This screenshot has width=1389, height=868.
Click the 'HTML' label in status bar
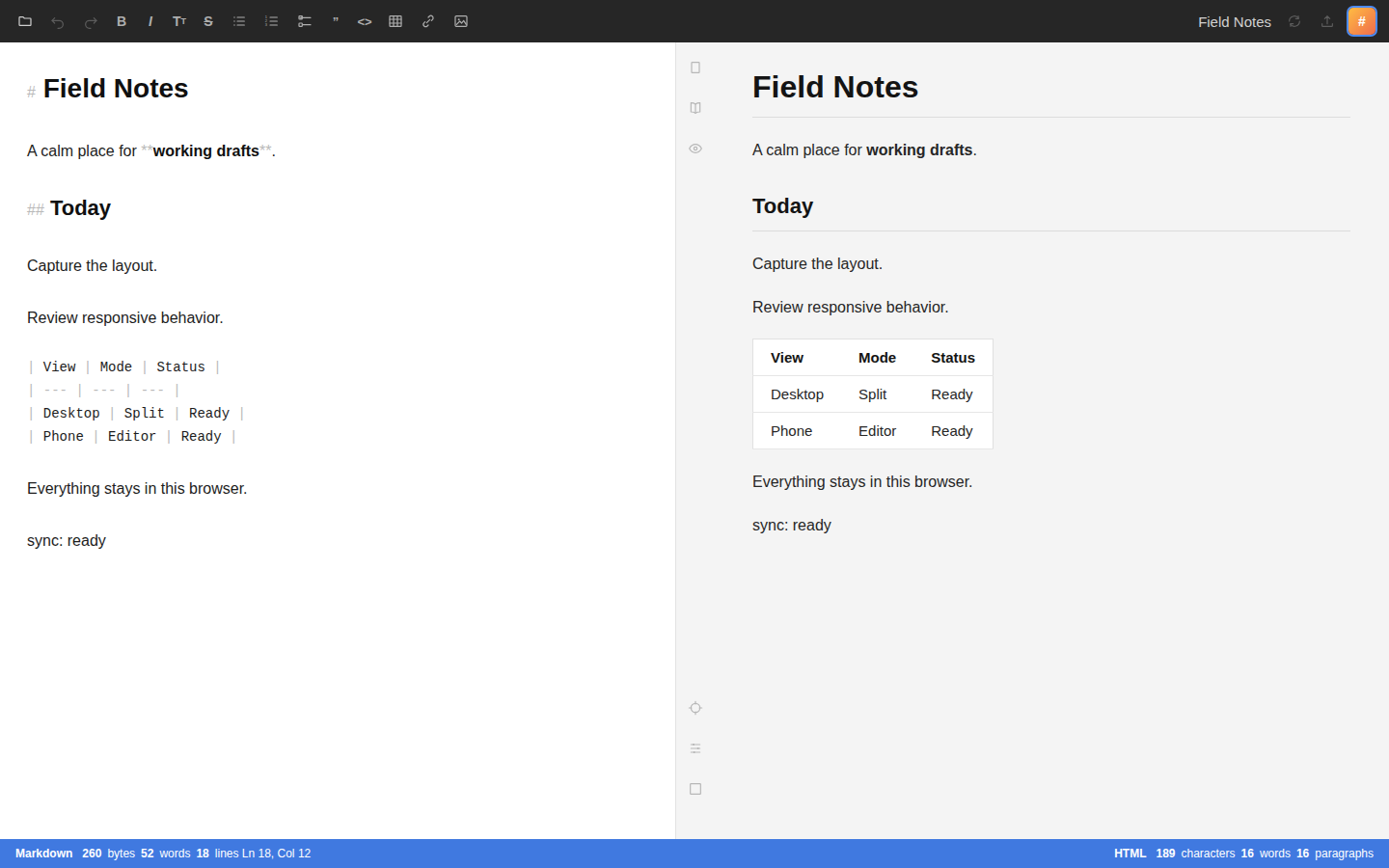(x=1130, y=854)
